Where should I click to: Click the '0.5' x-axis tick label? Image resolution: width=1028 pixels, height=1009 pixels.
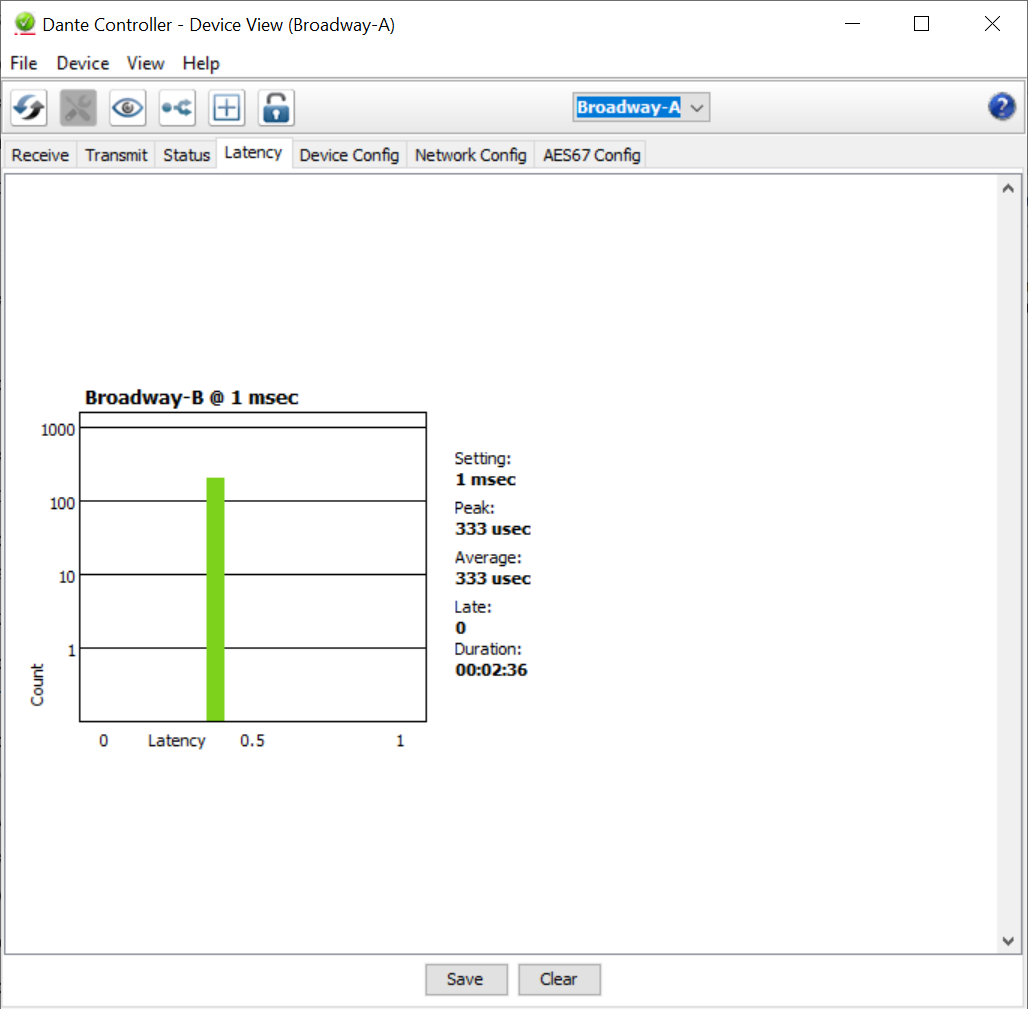[x=252, y=741]
